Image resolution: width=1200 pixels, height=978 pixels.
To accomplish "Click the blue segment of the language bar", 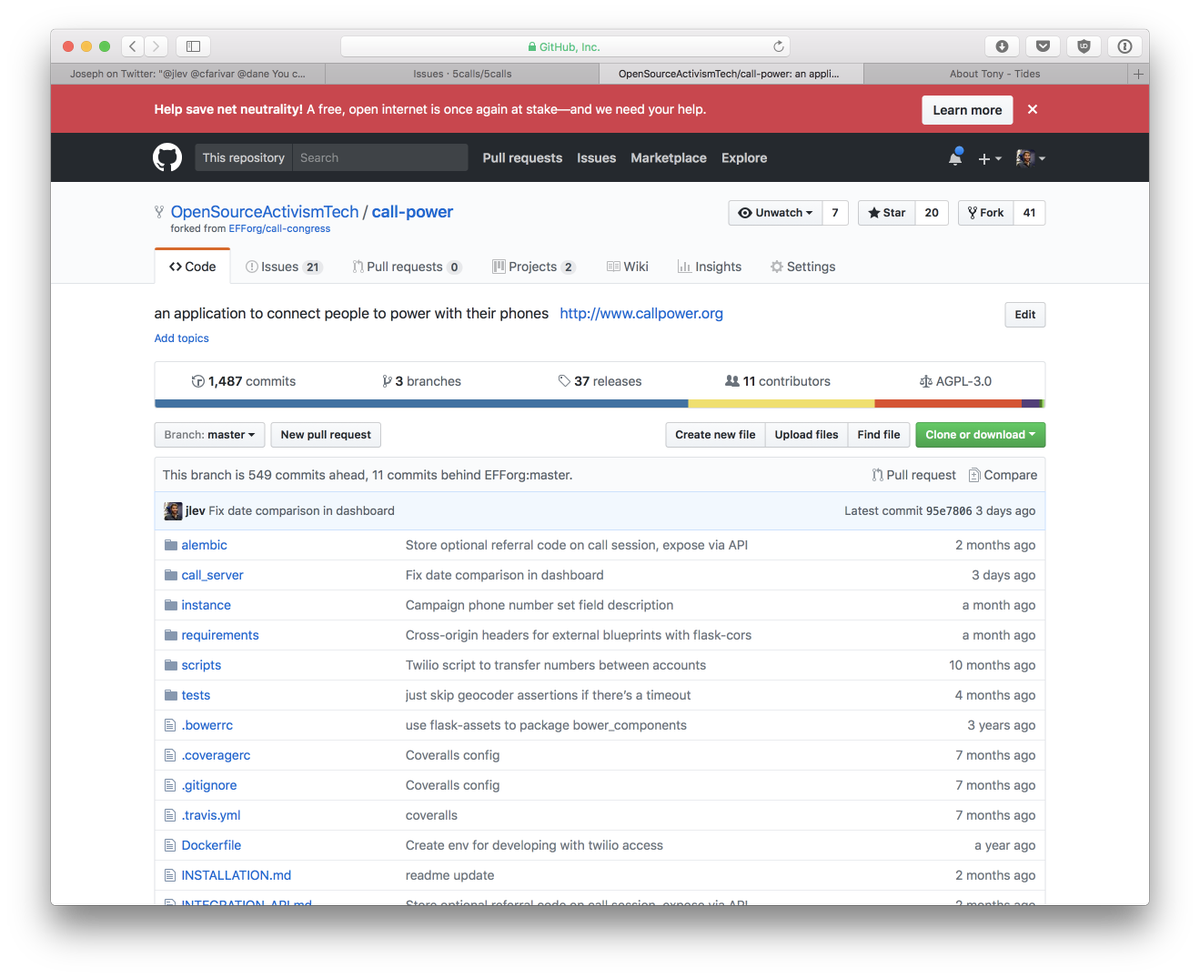I will click(421, 403).
